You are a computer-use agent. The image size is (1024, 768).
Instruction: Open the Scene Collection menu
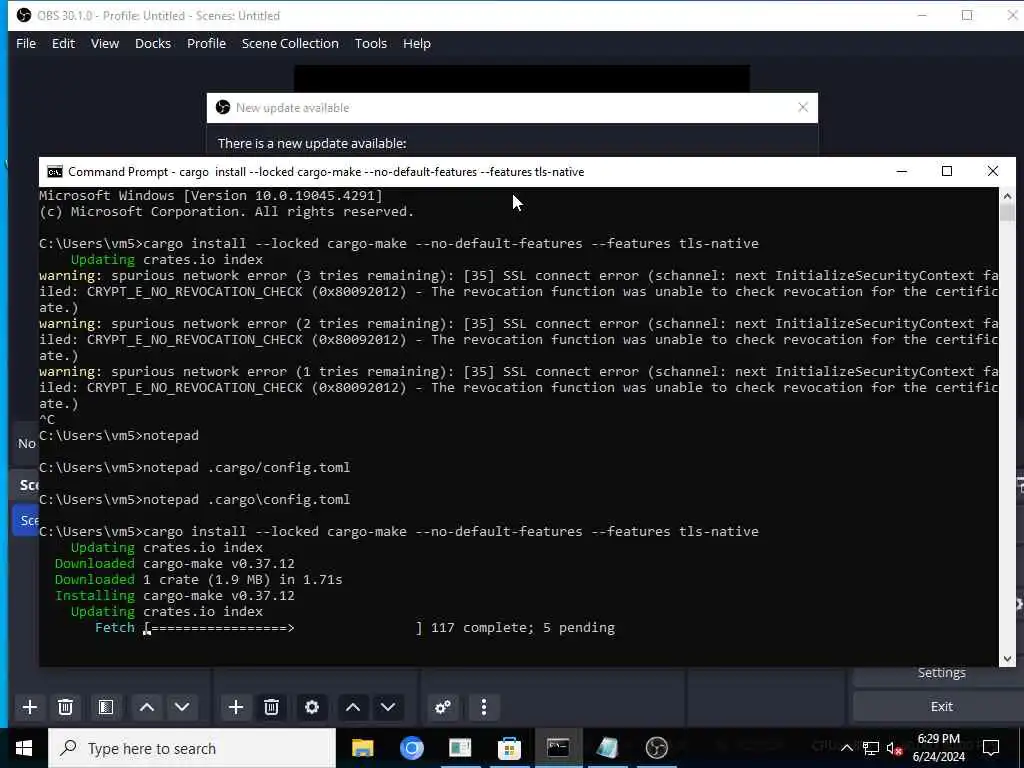tap(290, 43)
